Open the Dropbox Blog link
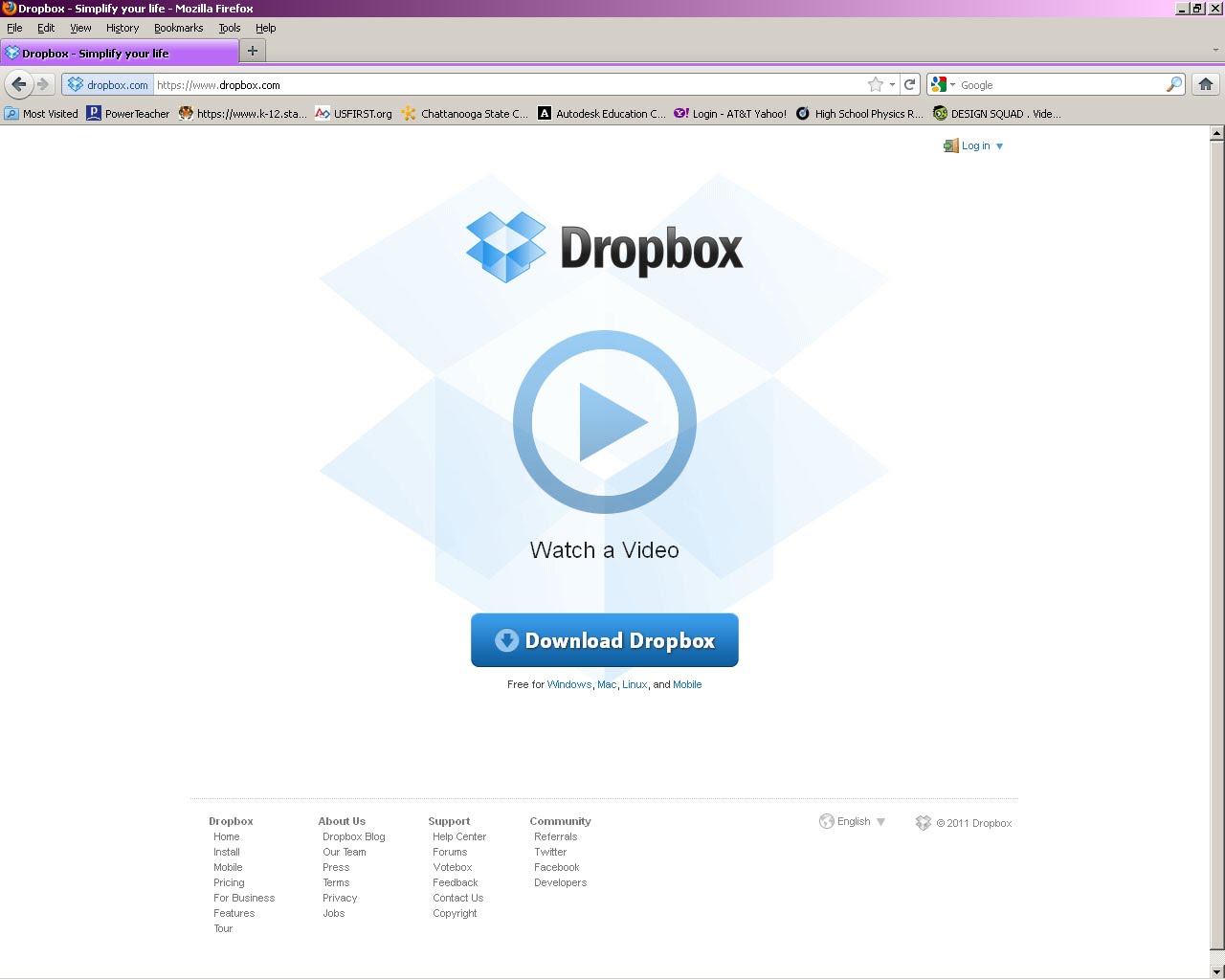The image size is (1225, 980). 354,836
